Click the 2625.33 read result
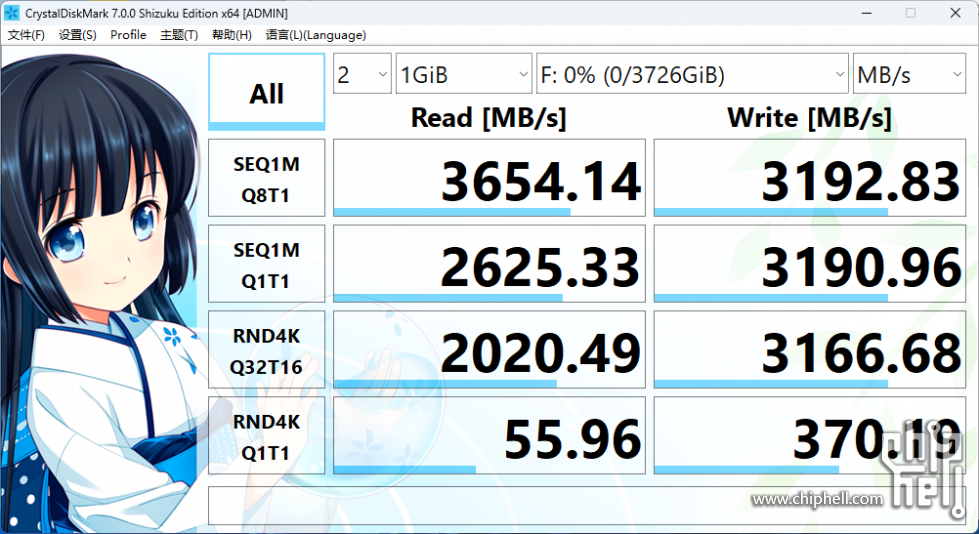Viewport: 979px width, 534px height. point(490,264)
